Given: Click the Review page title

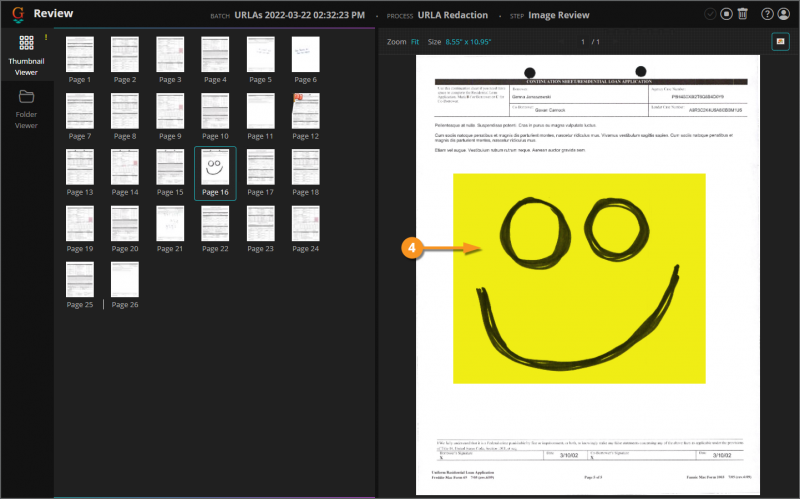Looking at the screenshot, I should tap(54, 14).
